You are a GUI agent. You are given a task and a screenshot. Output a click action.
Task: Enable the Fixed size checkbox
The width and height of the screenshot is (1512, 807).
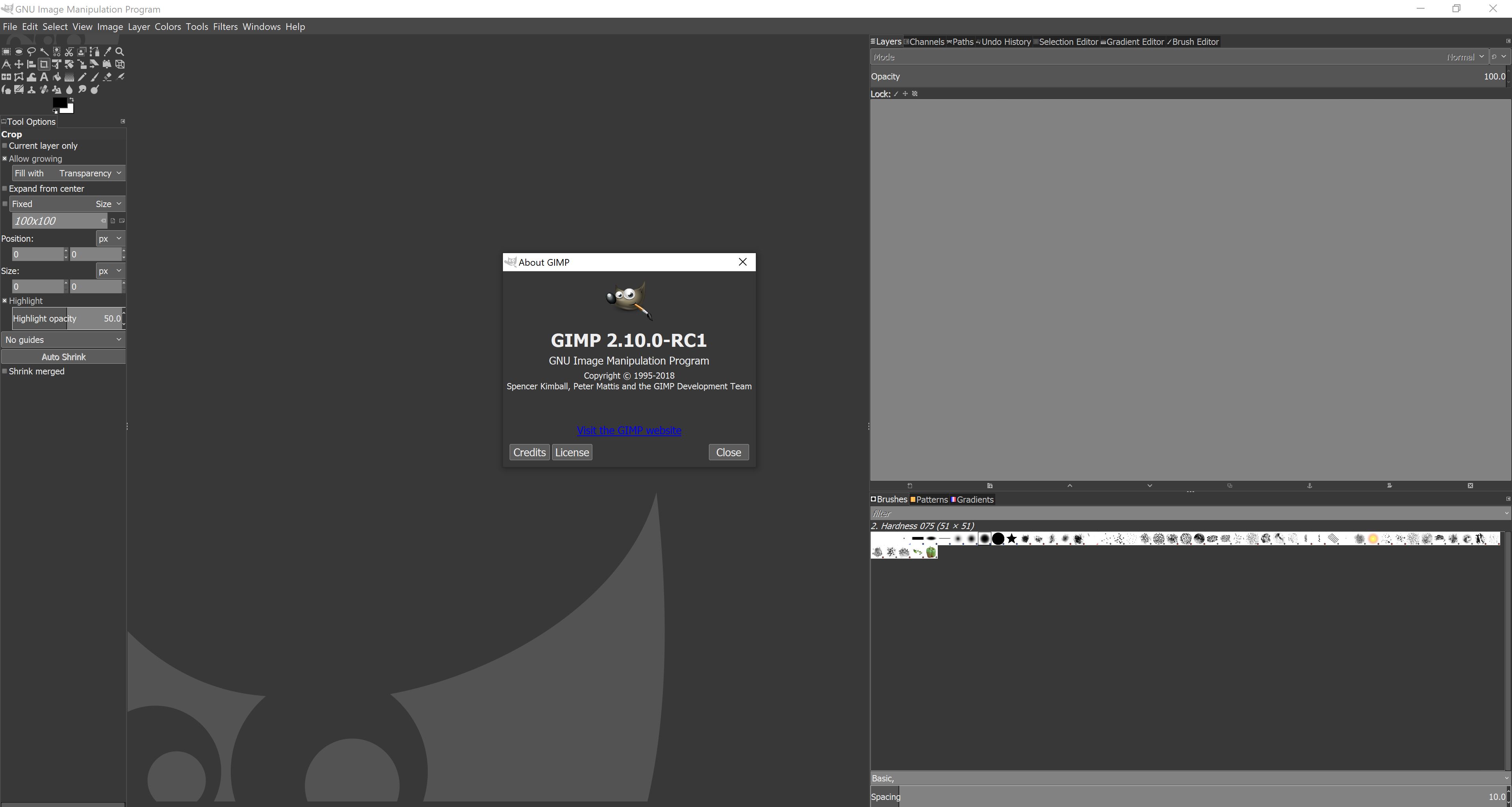(x=5, y=204)
